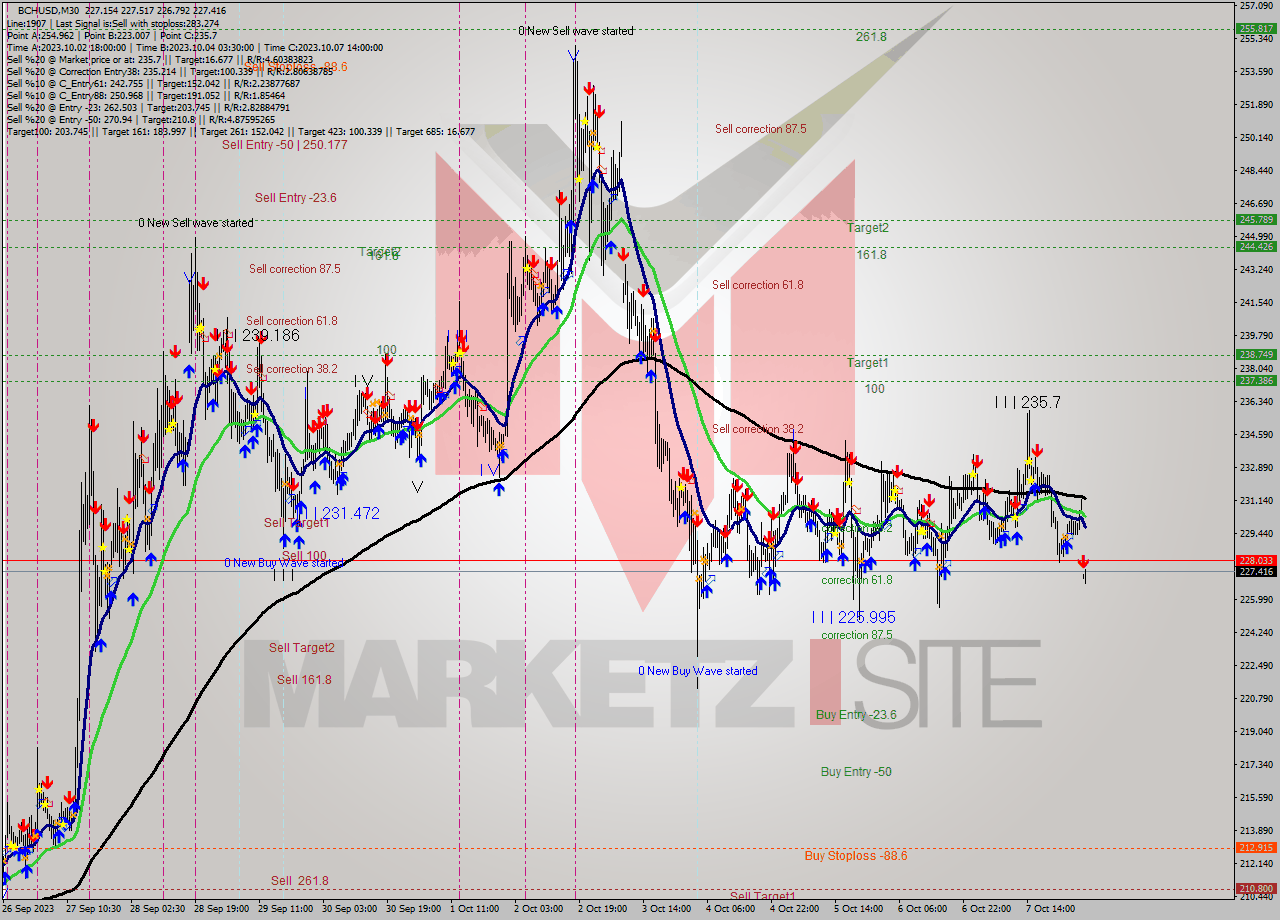
Task: Click the 217.340 price axis value
Action: pos(1255,764)
